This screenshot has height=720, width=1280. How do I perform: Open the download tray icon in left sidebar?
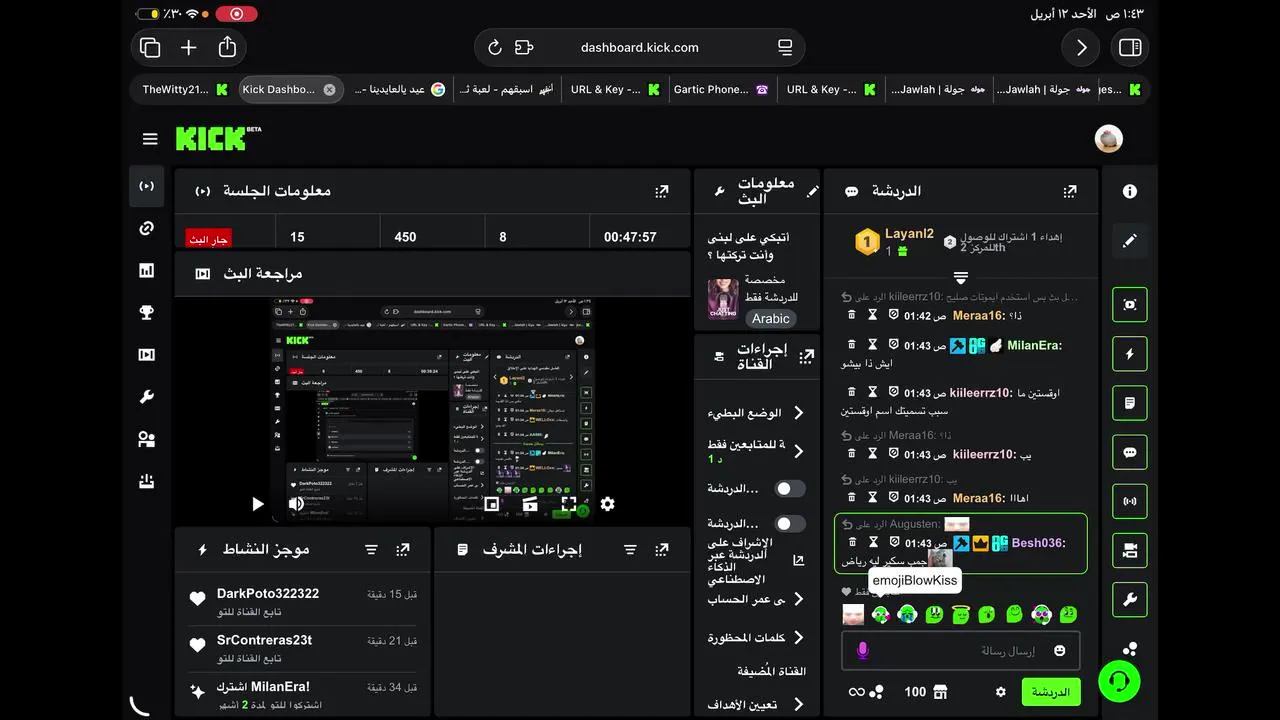[147, 481]
